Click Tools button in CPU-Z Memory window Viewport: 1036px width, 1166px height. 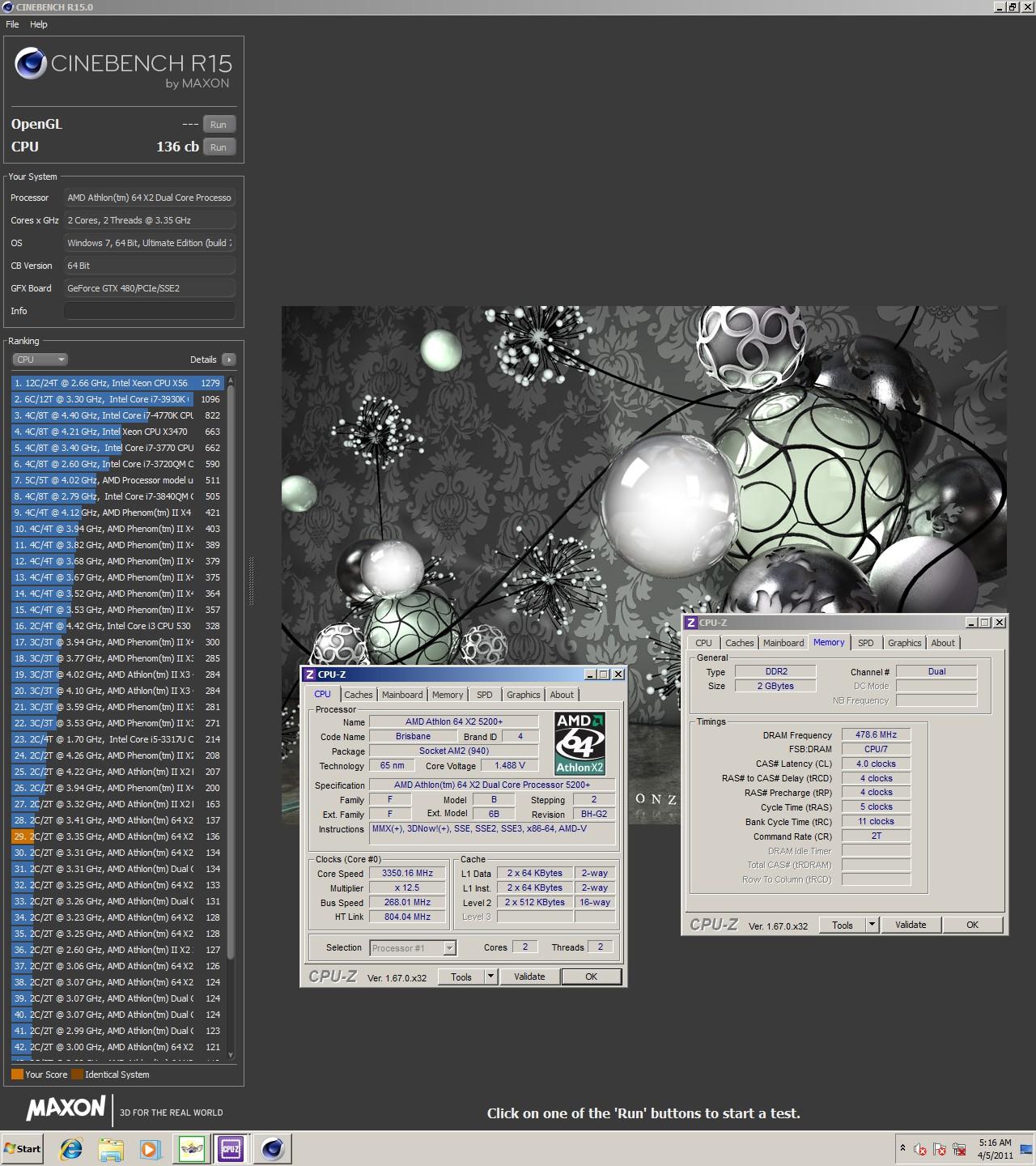pos(843,926)
